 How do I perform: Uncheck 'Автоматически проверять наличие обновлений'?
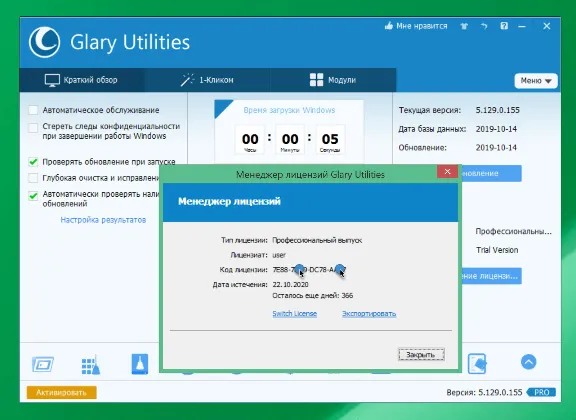[x=33, y=195]
